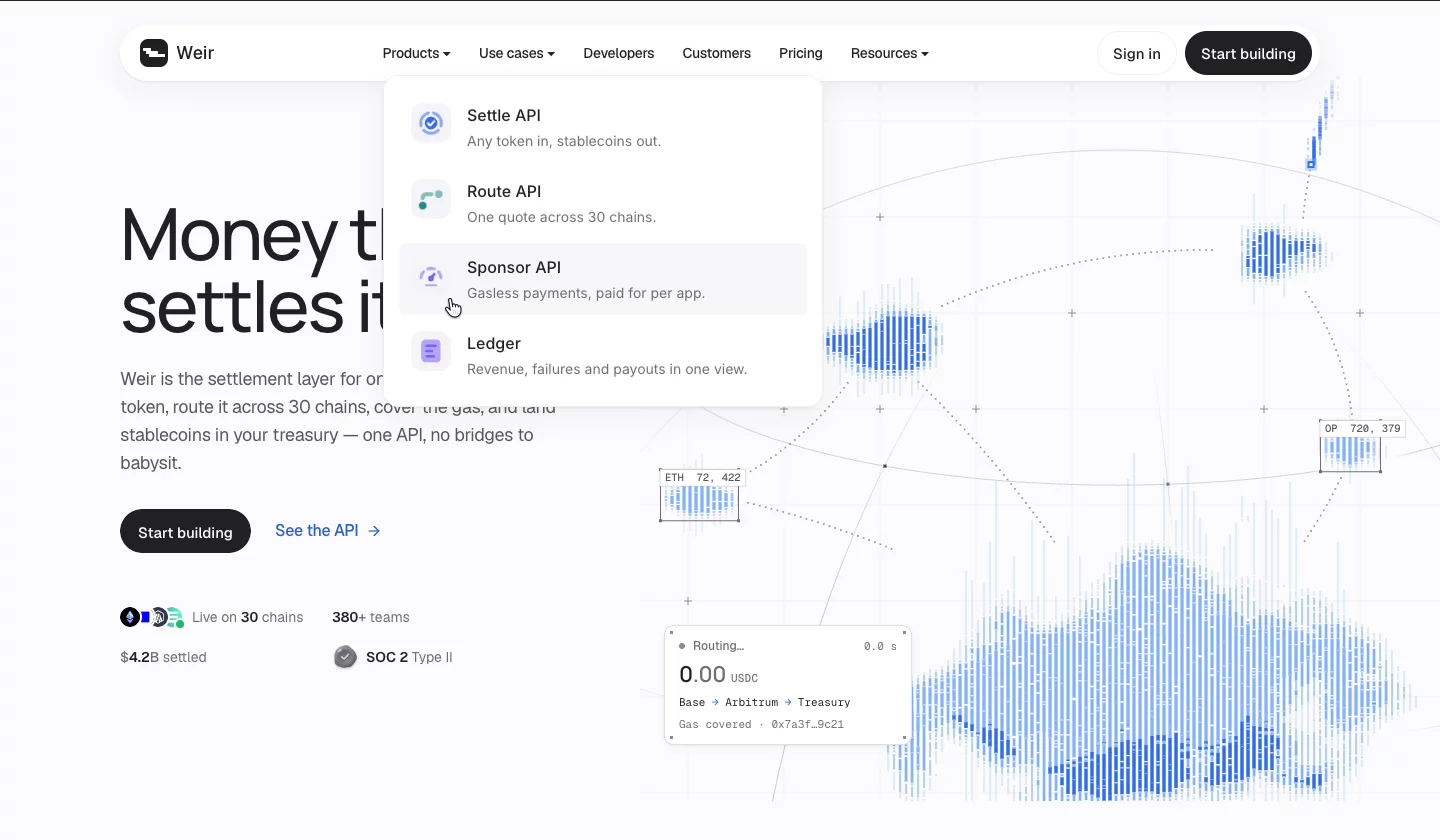Click the Route API icon
This screenshot has height=840, width=1440.
[x=431, y=199]
